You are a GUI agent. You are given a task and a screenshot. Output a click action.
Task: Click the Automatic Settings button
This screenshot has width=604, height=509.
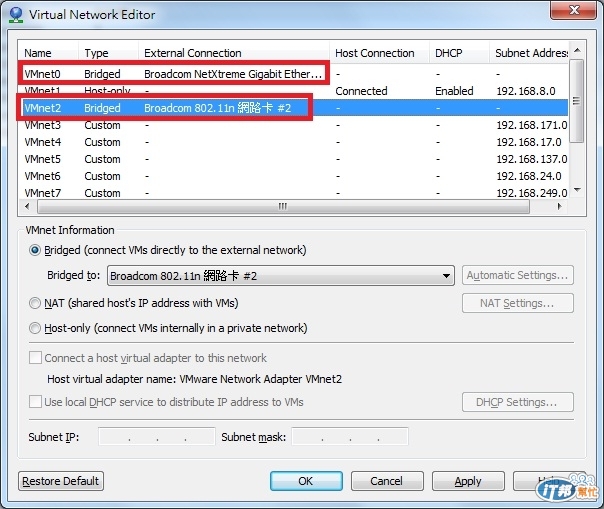pos(518,275)
